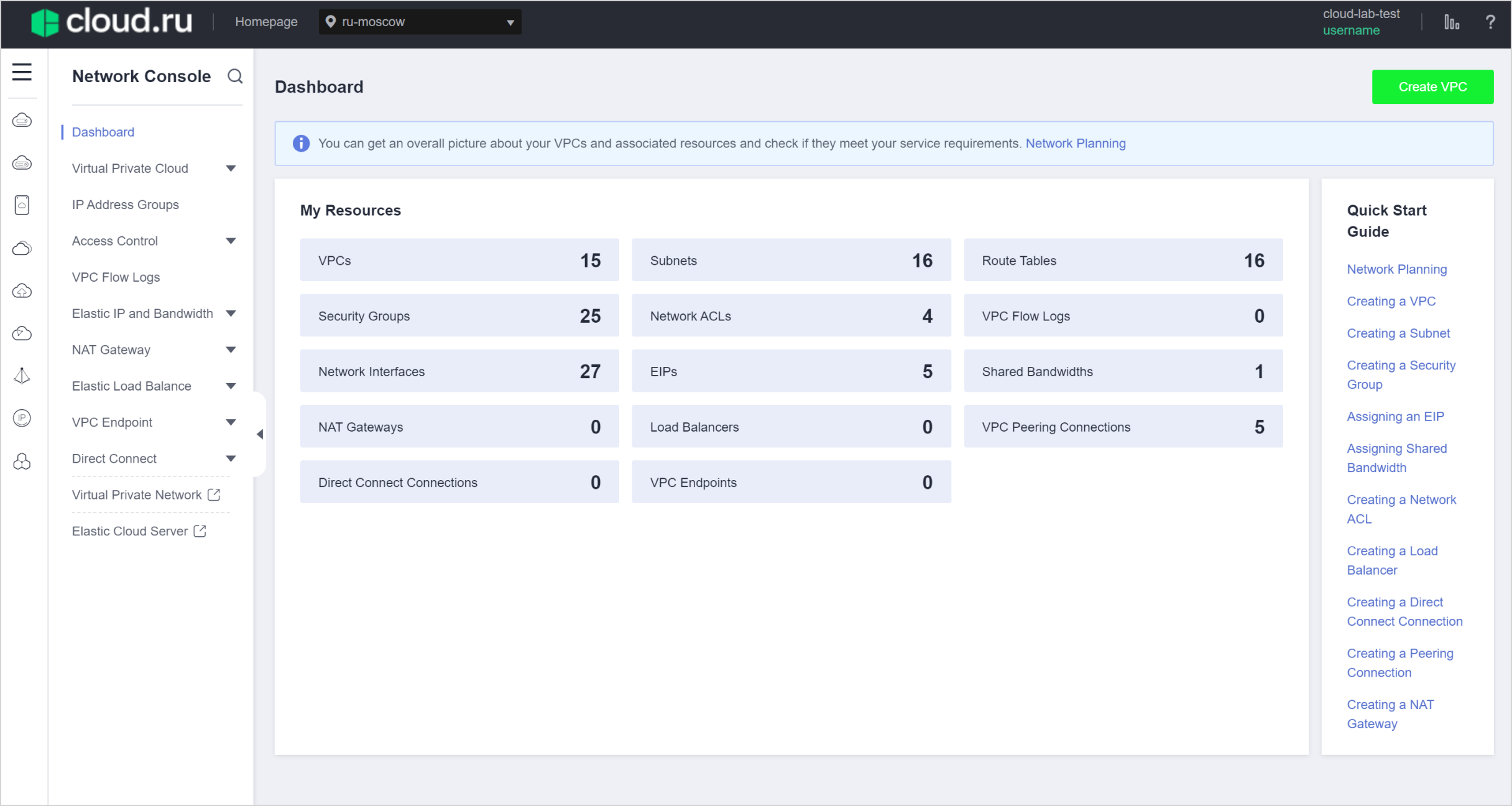Click the Network Console search icon

235,76
